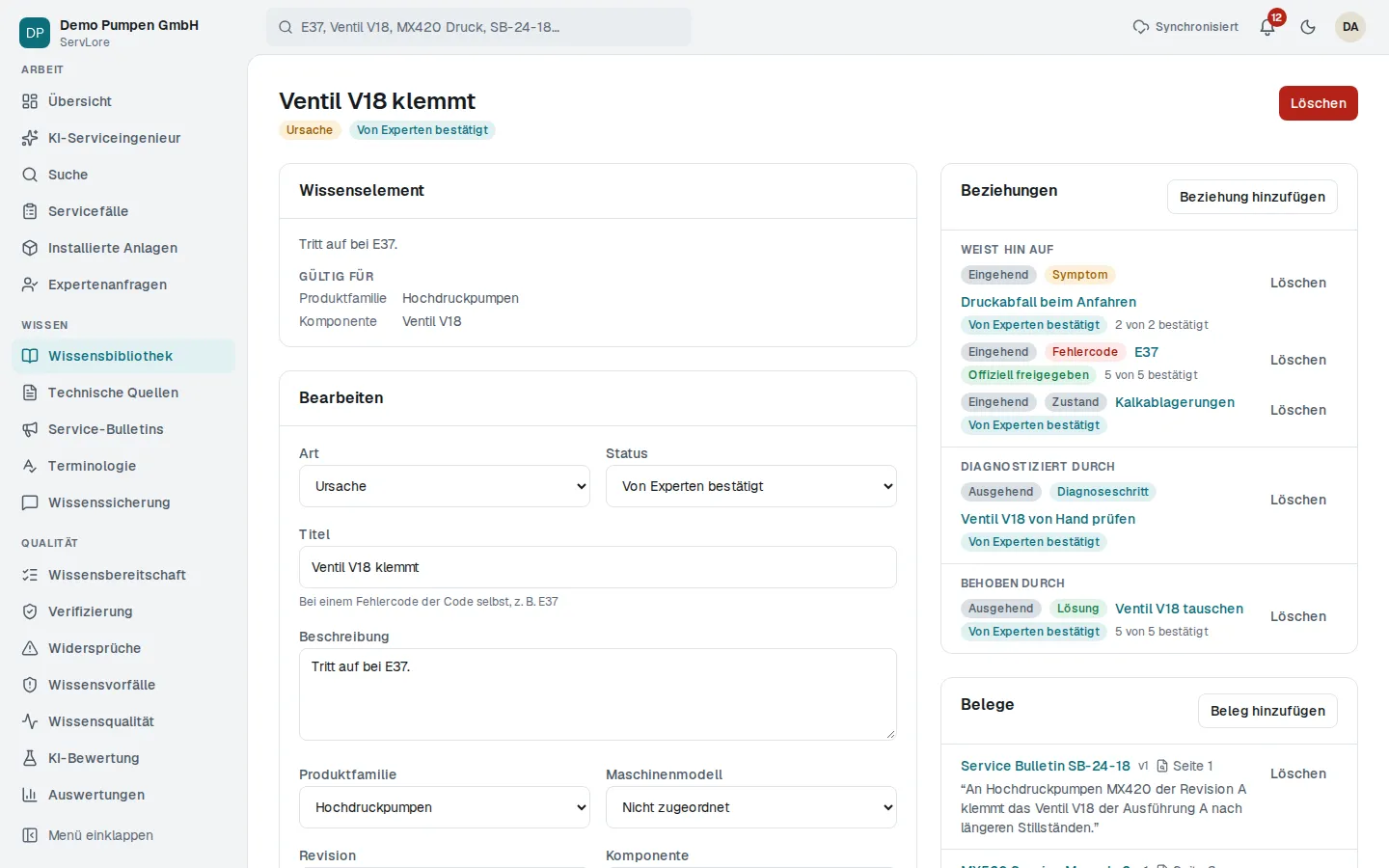Collapse the sidebar via Menü einklappen
The height and width of the screenshot is (868, 1389).
[x=123, y=835]
